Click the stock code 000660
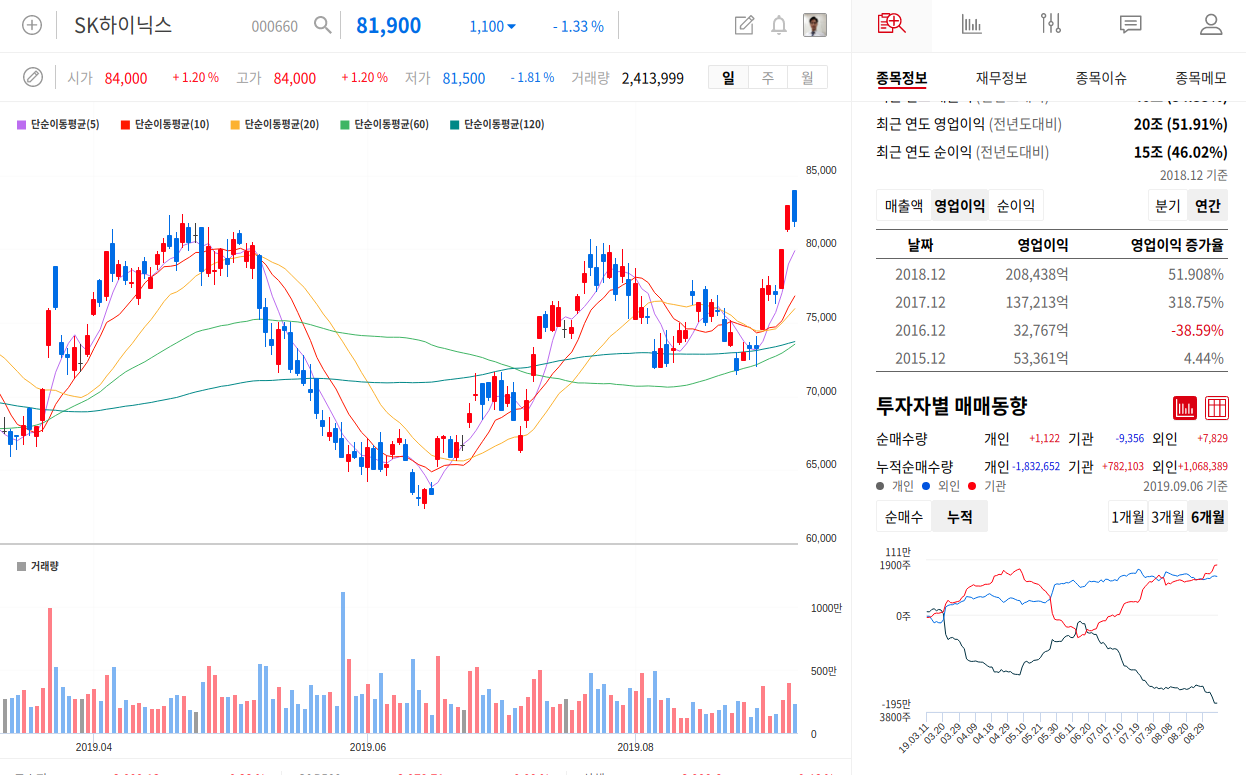Screen dimensions: 1246x775 coord(274,27)
